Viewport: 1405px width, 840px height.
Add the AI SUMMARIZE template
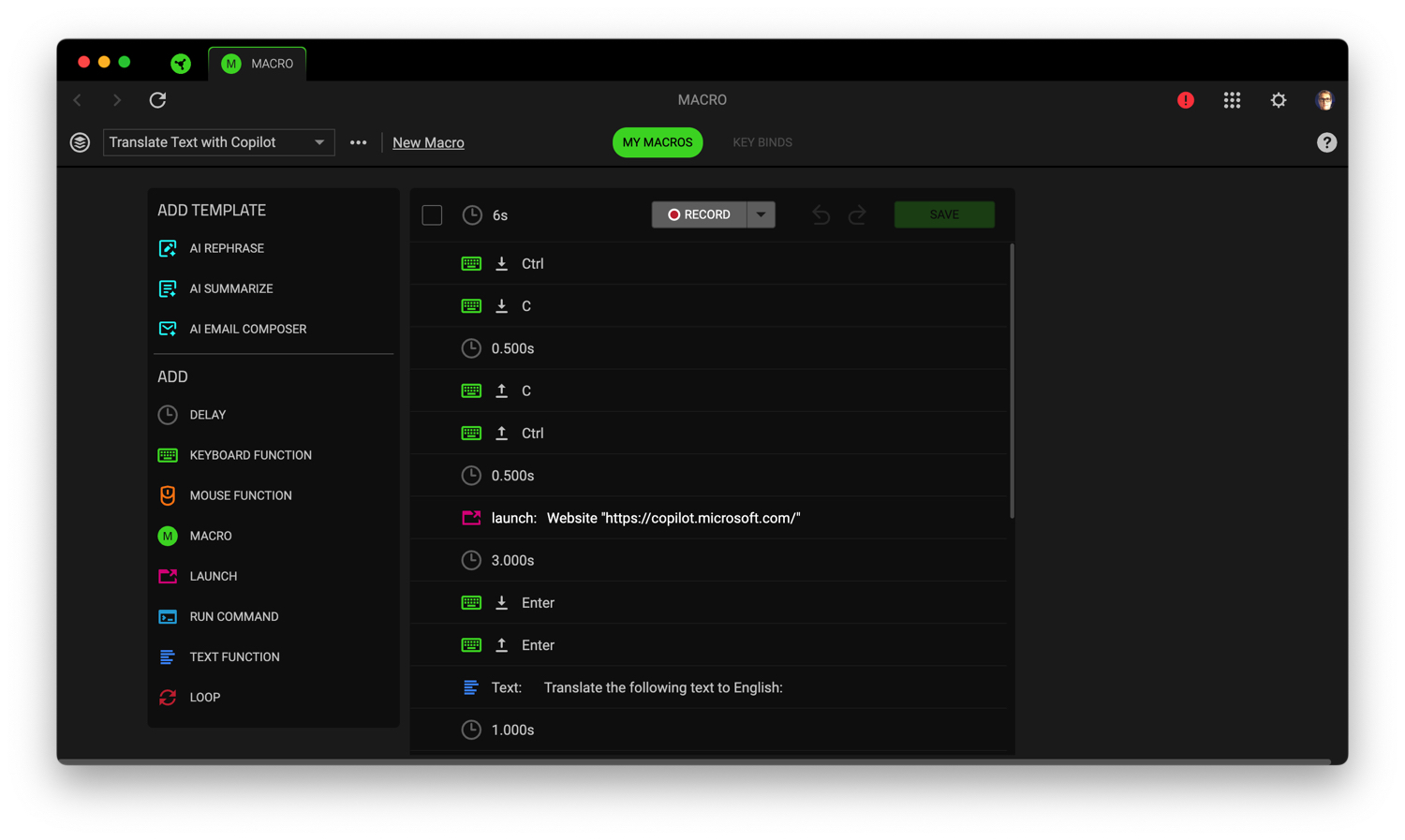(x=231, y=288)
